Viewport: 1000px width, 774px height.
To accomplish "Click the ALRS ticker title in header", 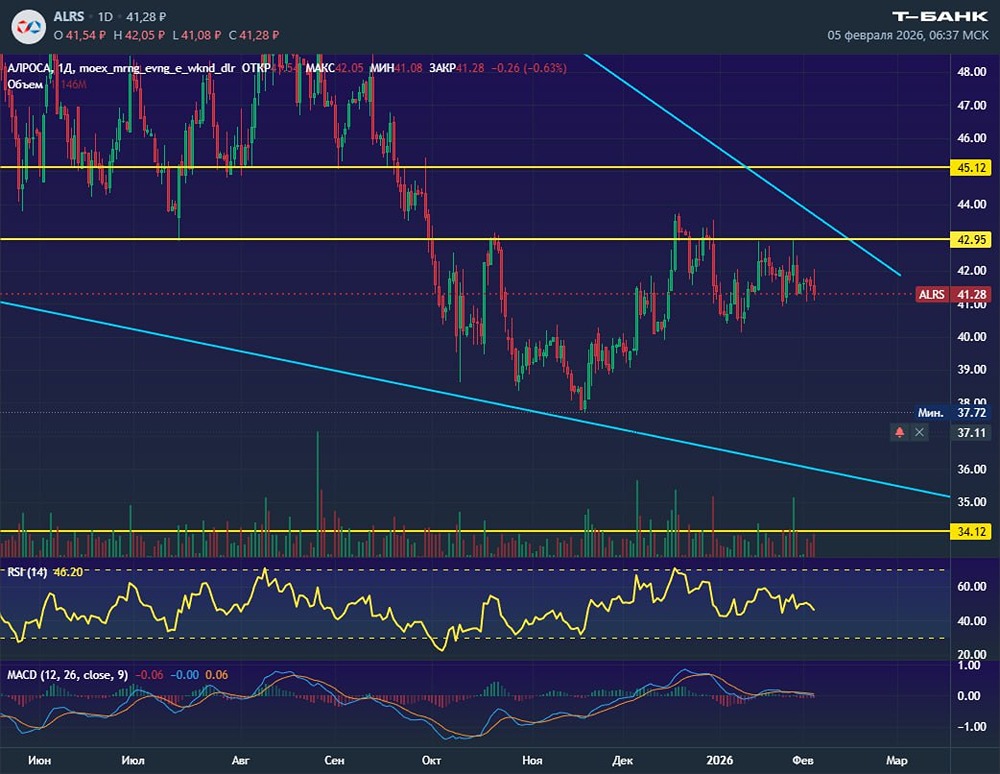I will tap(69, 16).
